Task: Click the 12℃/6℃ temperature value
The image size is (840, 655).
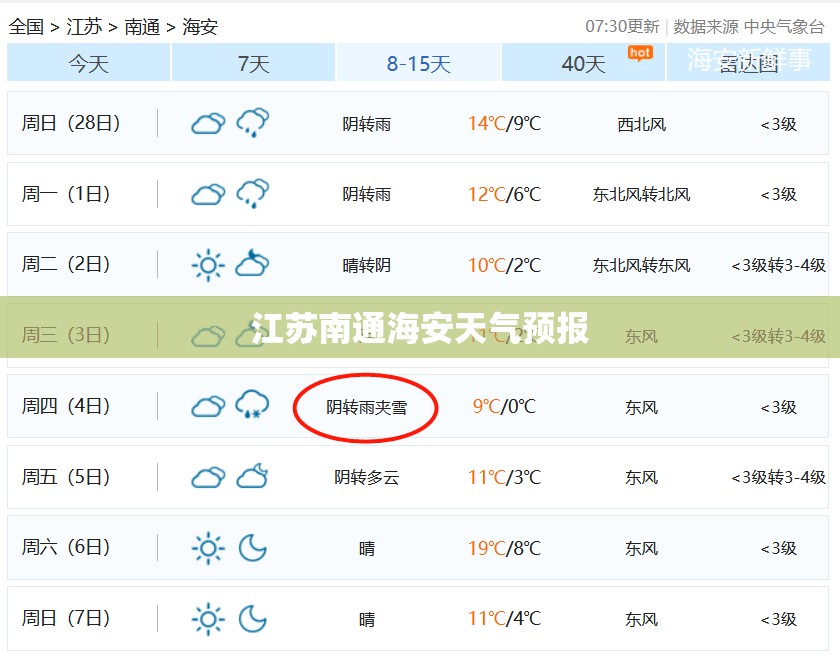Action: pyautogui.click(x=505, y=194)
